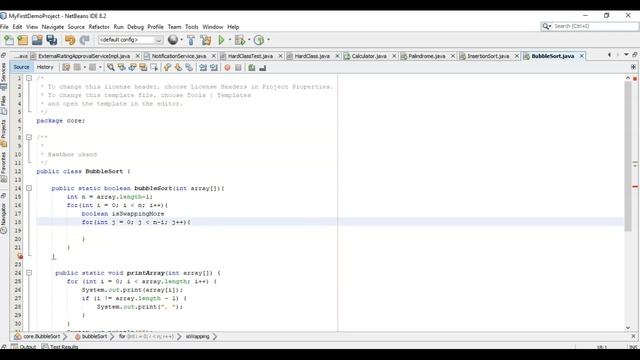Click the Stop Macro Recording icon
Screen dimensions: 640x360
(238, 67)
